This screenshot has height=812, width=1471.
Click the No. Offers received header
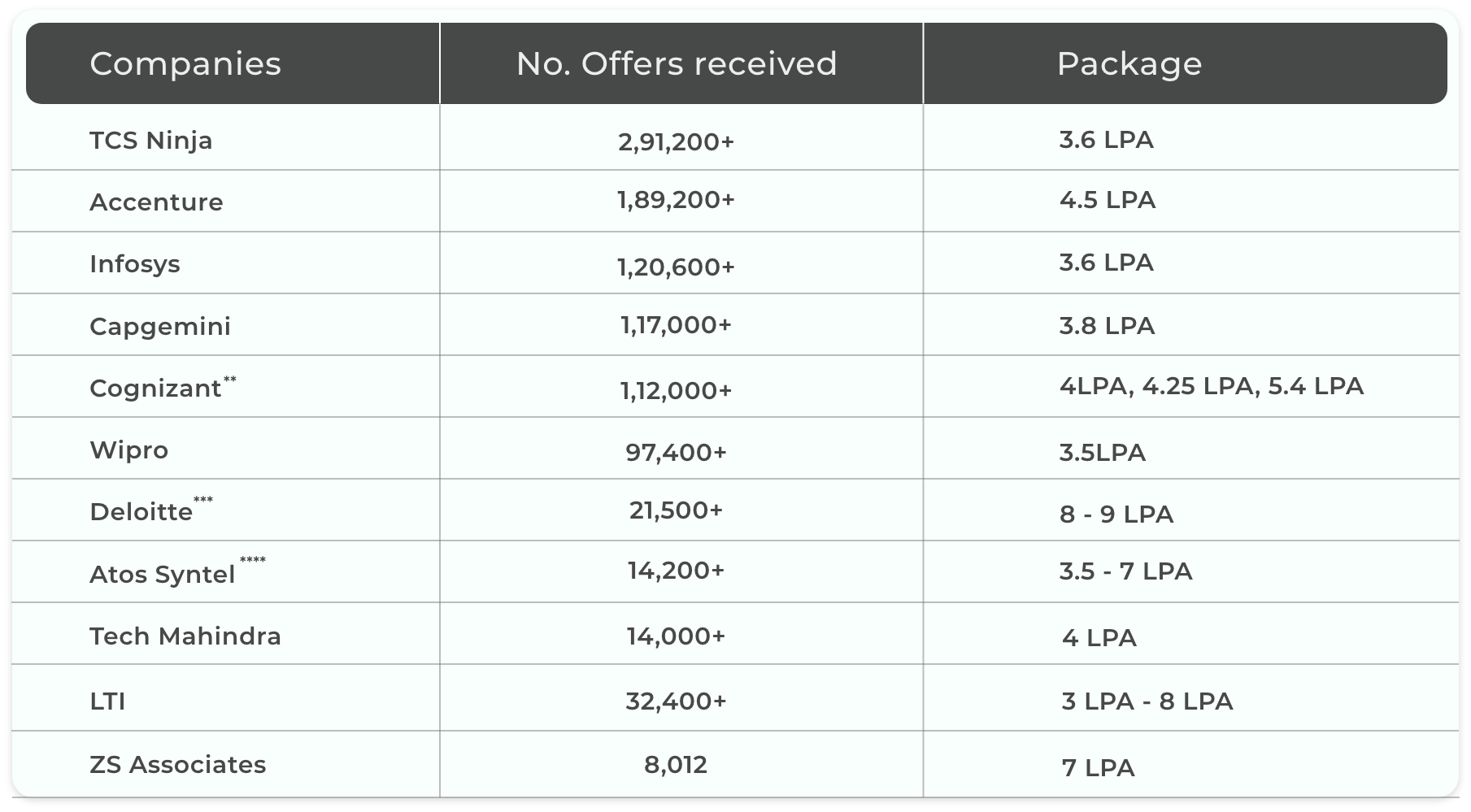point(677,64)
